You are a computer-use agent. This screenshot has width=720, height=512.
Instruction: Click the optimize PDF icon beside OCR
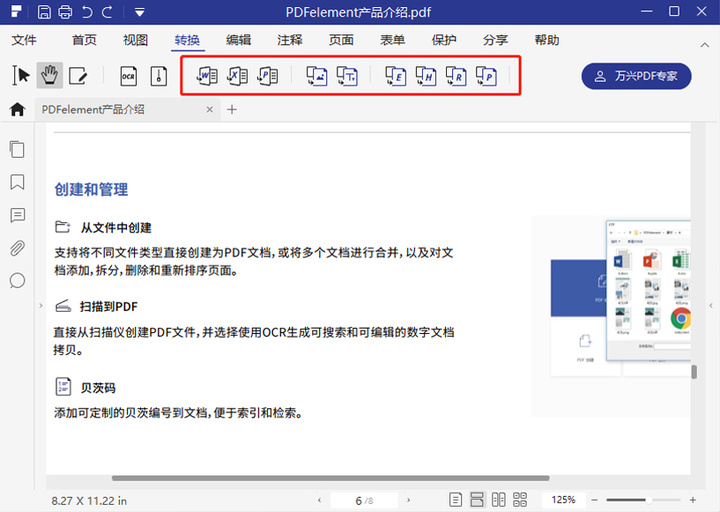coord(158,76)
